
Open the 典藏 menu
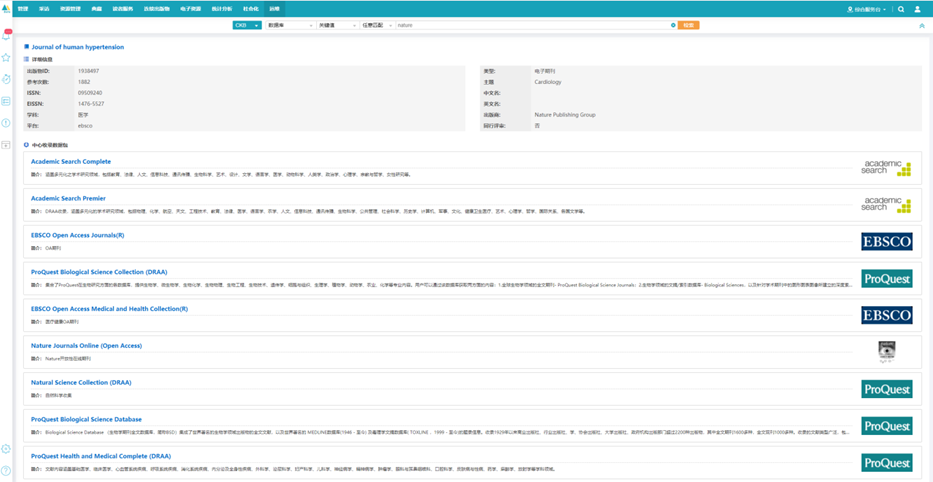pos(96,10)
